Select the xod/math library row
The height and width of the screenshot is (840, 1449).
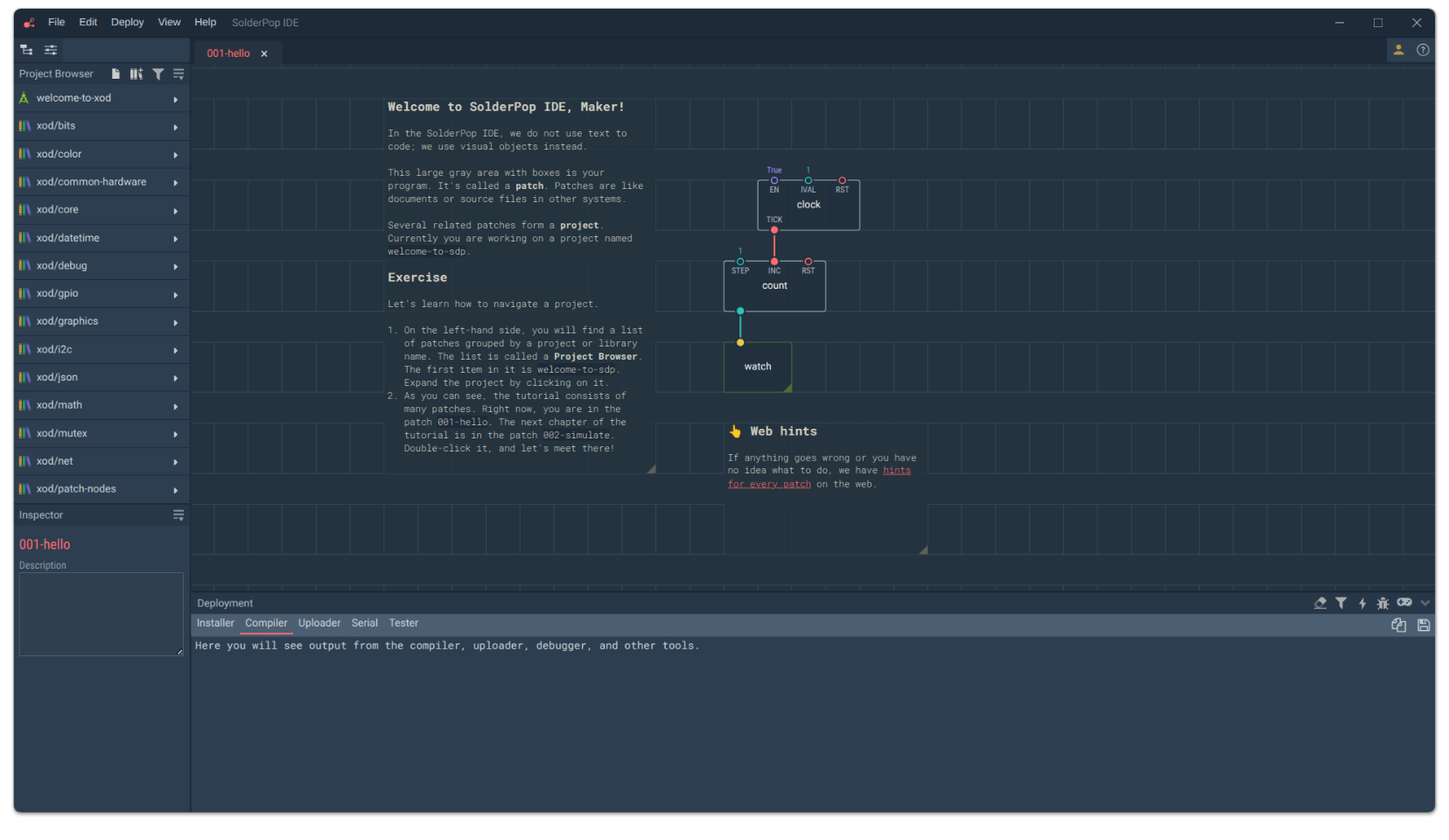[101, 406]
